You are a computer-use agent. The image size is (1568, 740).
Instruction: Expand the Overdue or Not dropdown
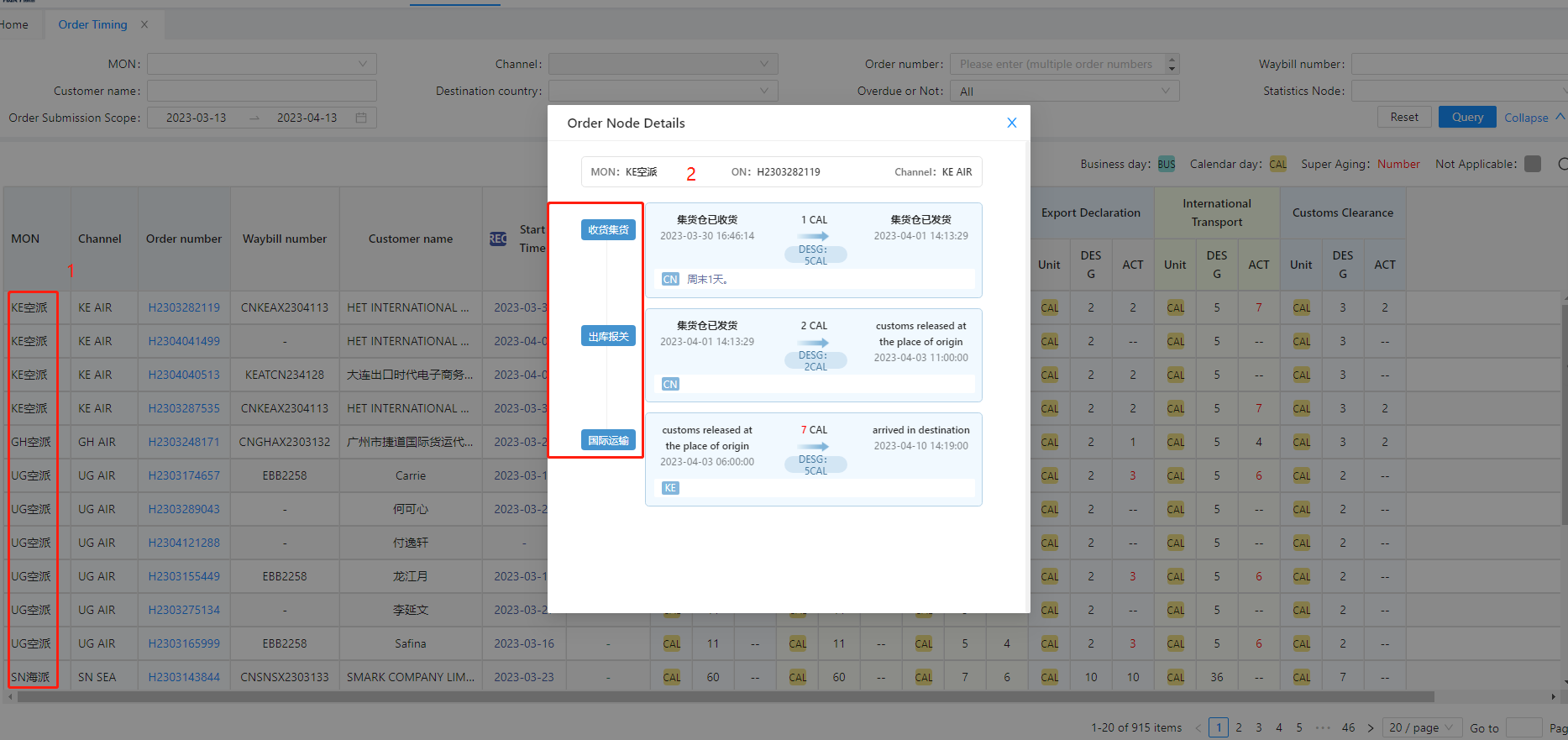1064,91
